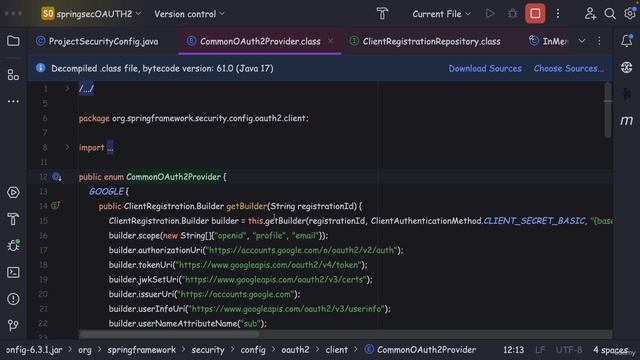Close the CommonOAuth2Provider.class tab
The width and height of the screenshot is (640, 360).
tap(331, 41)
